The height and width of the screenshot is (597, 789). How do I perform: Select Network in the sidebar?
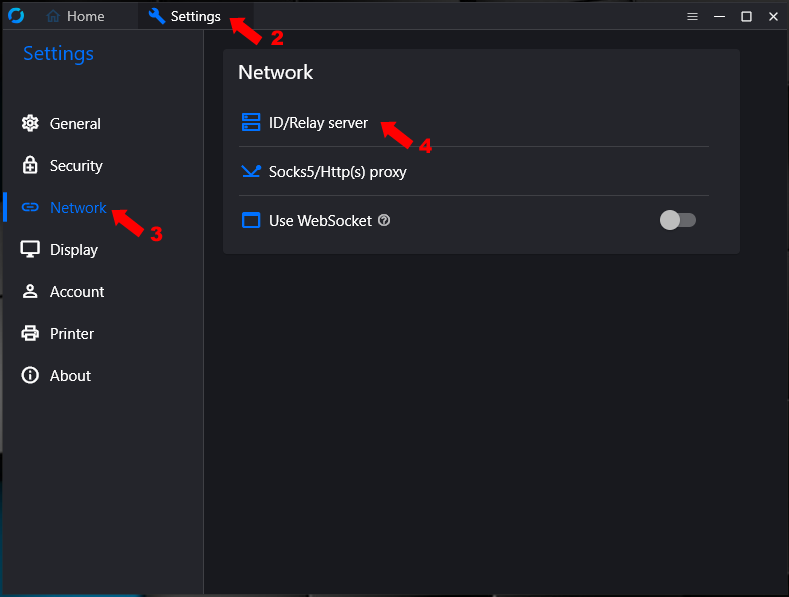click(78, 208)
